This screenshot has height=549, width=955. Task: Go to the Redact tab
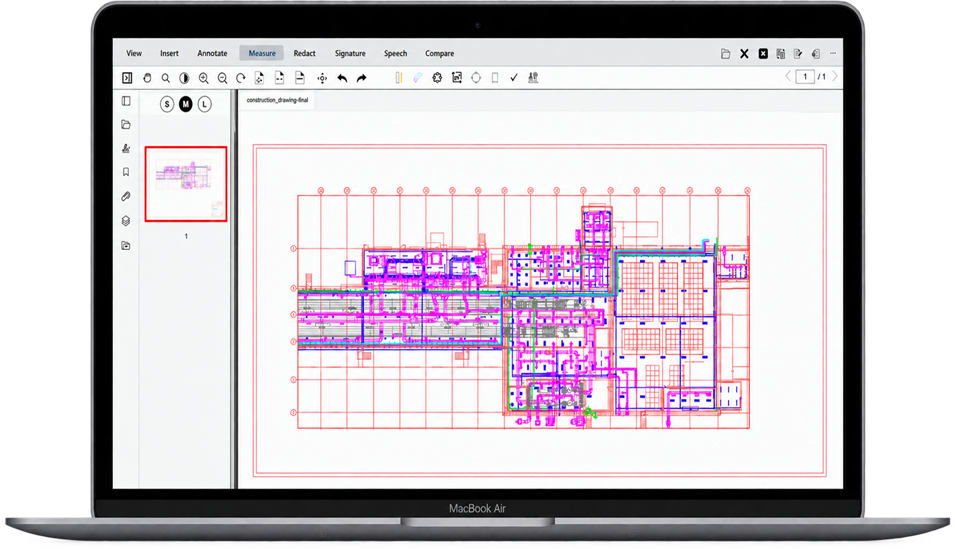point(305,54)
